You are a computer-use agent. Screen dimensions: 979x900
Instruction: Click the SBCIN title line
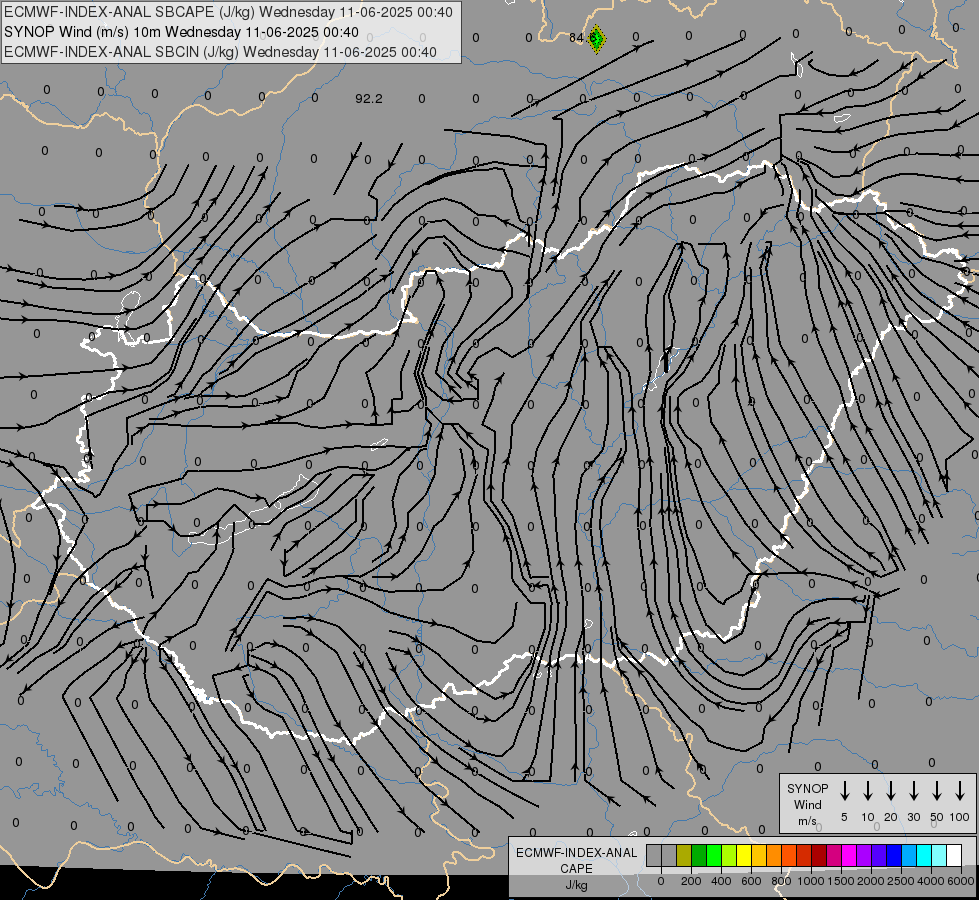pos(220,52)
